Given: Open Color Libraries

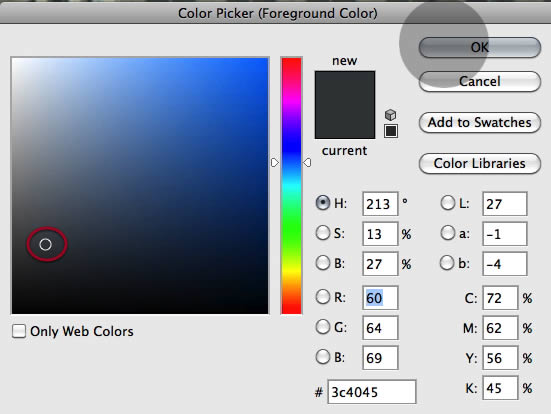Looking at the screenshot, I should coord(480,163).
